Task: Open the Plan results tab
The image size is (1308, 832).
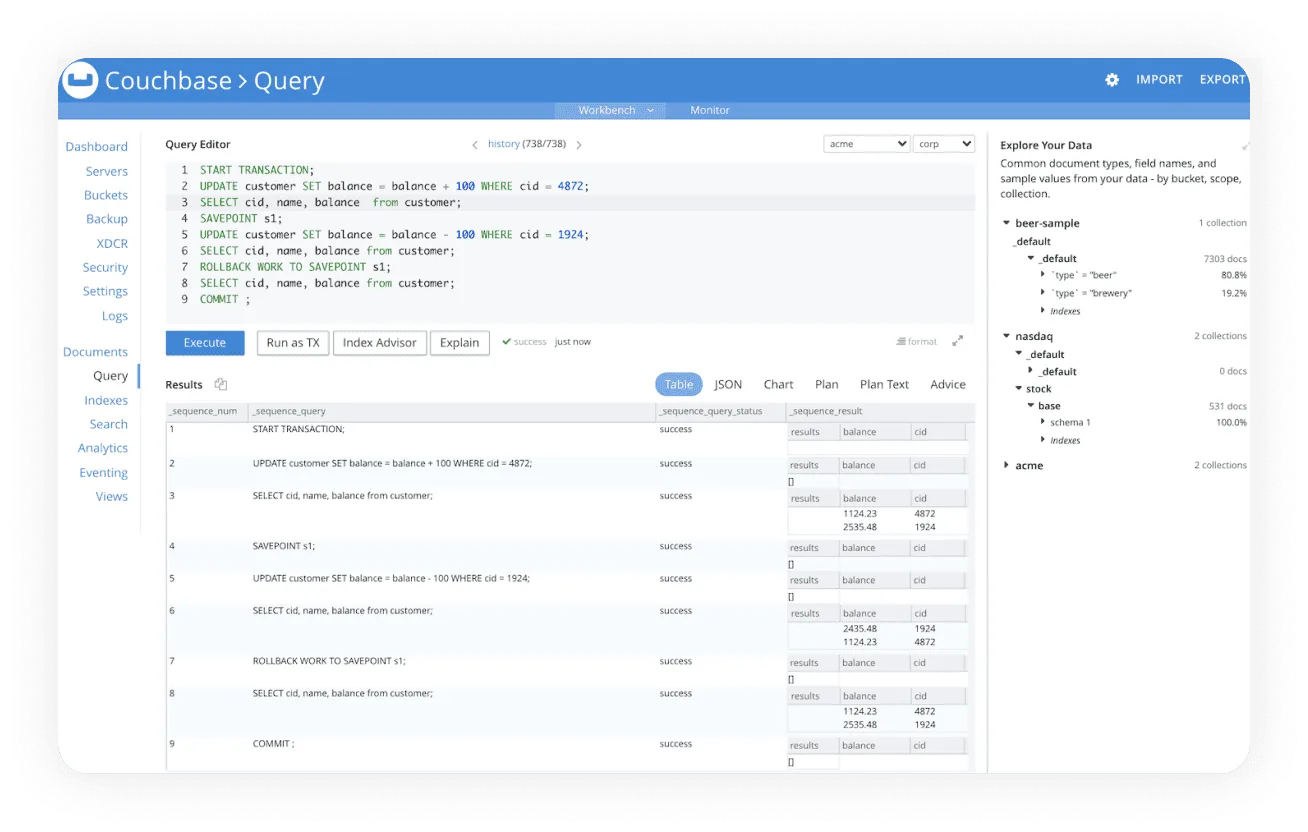Action: (827, 385)
